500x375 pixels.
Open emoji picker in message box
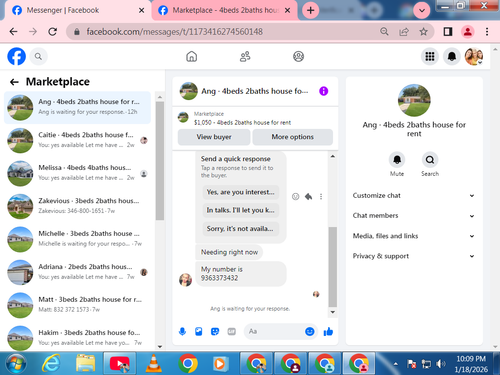pos(310,331)
